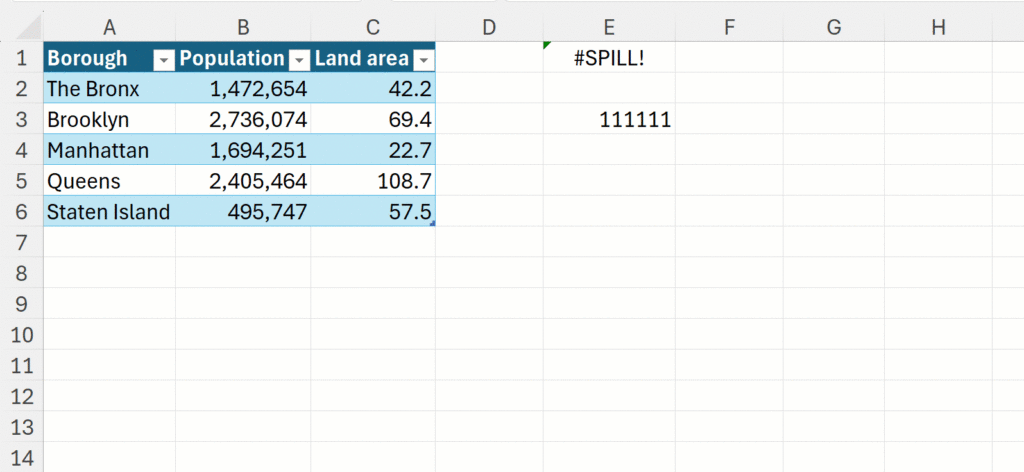Select row 7 header

coord(22,242)
